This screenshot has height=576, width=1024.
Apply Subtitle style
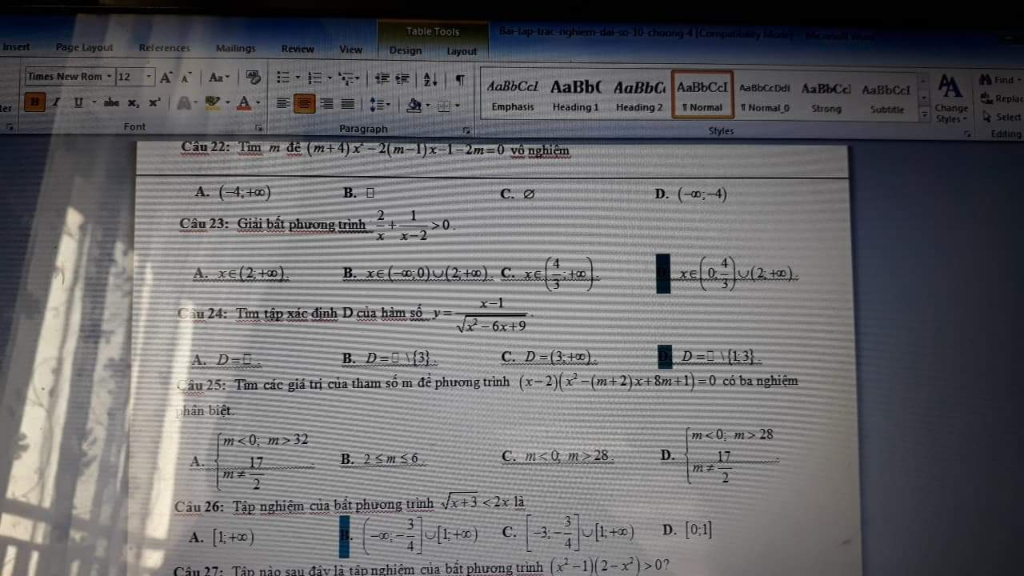(886, 98)
